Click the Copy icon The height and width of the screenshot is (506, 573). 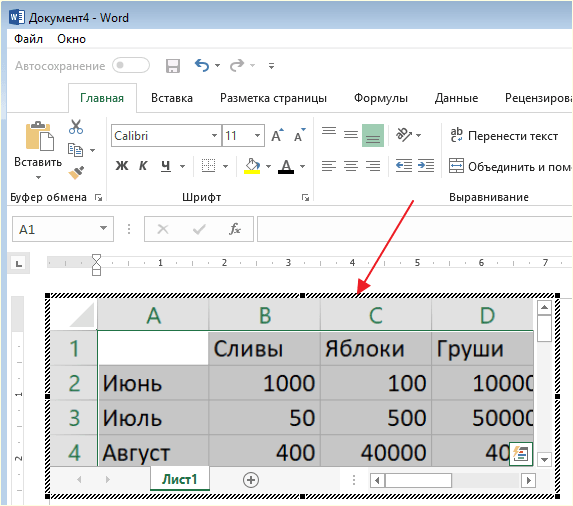tap(75, 150)
